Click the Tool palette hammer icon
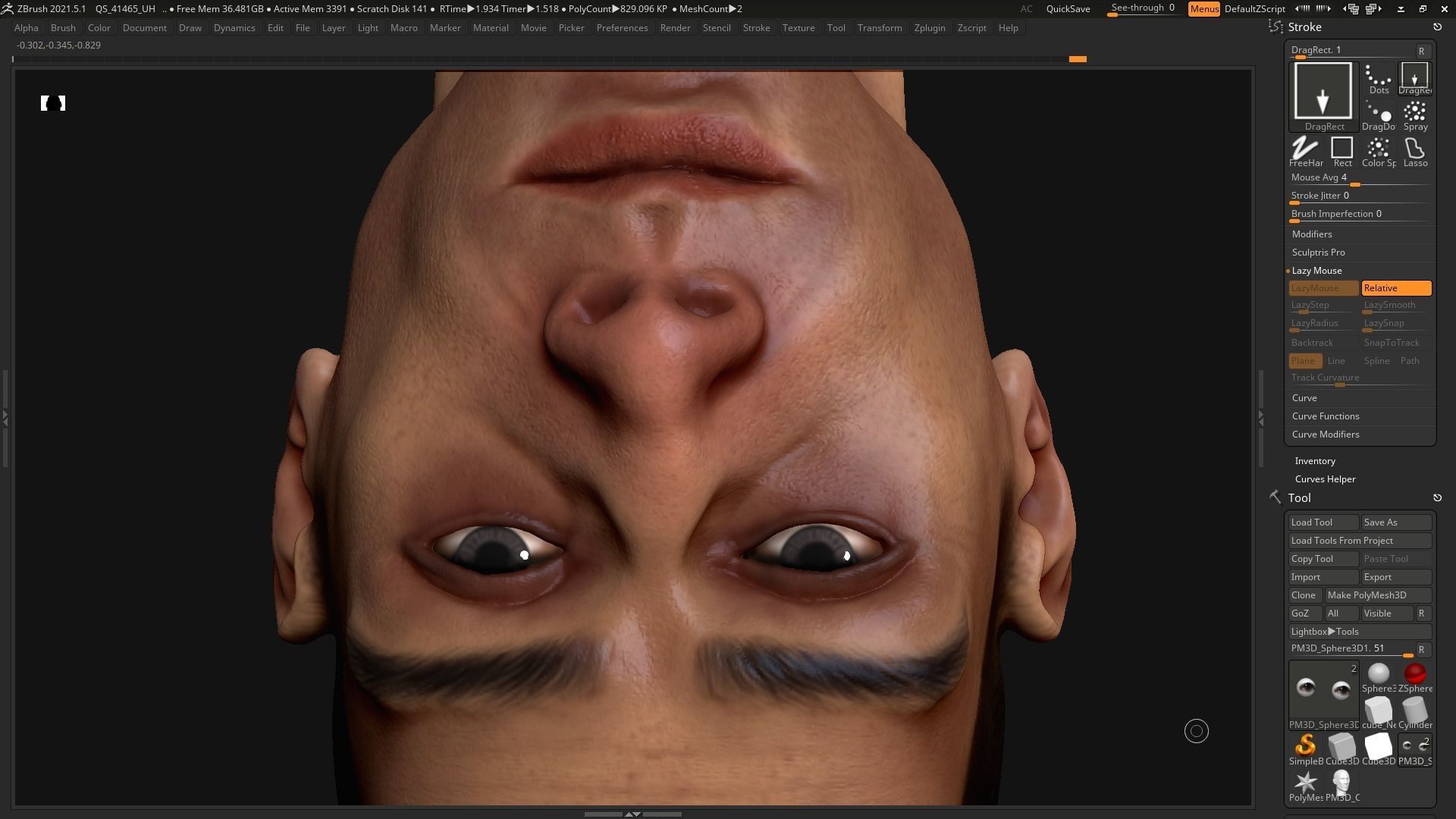 point(1276,497)
